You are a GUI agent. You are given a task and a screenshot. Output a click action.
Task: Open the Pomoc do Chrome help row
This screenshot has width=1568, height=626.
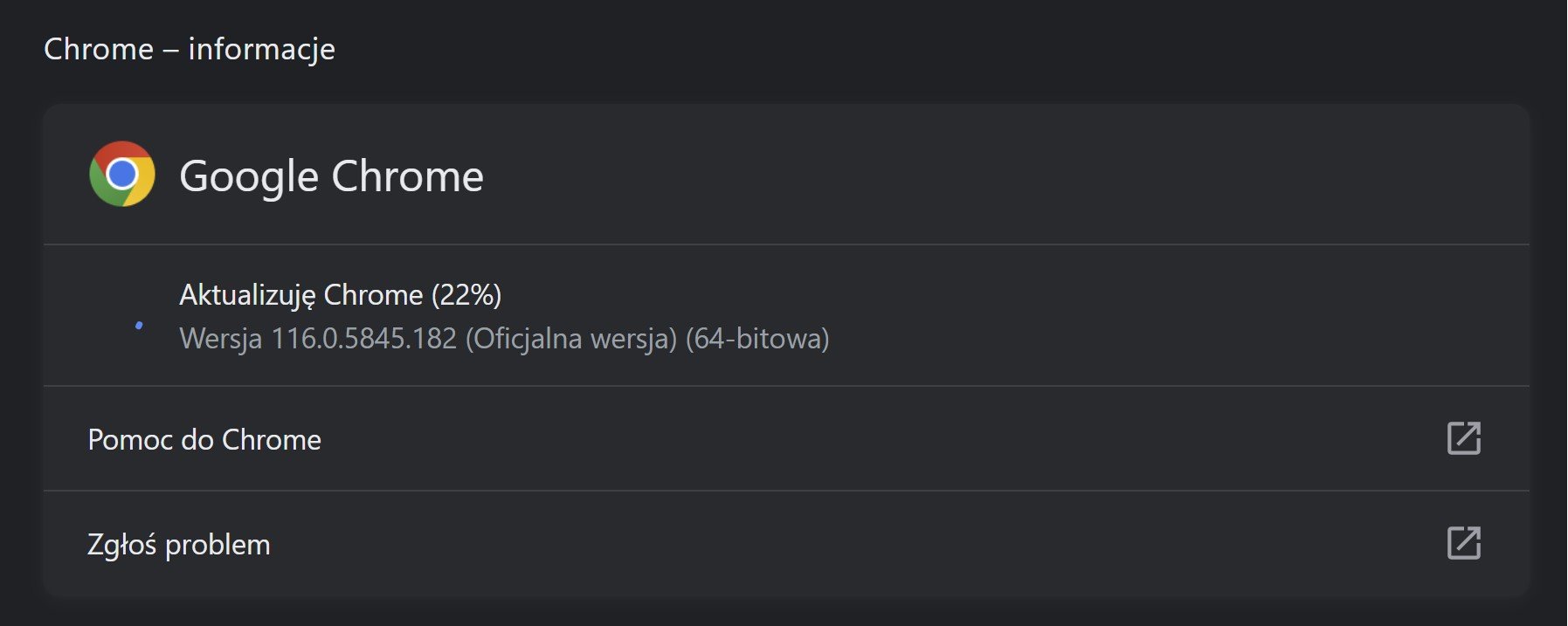[786, 438]
